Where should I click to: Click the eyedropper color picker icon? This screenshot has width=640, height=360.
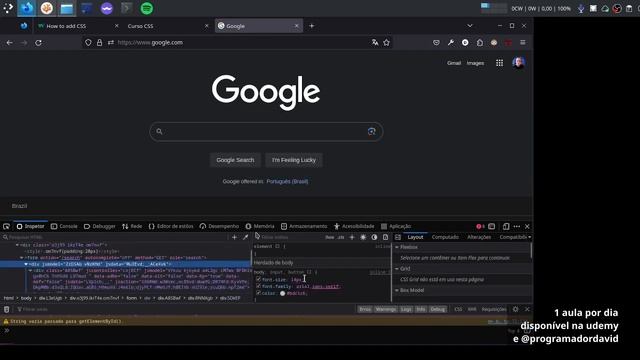click(245, 237)
